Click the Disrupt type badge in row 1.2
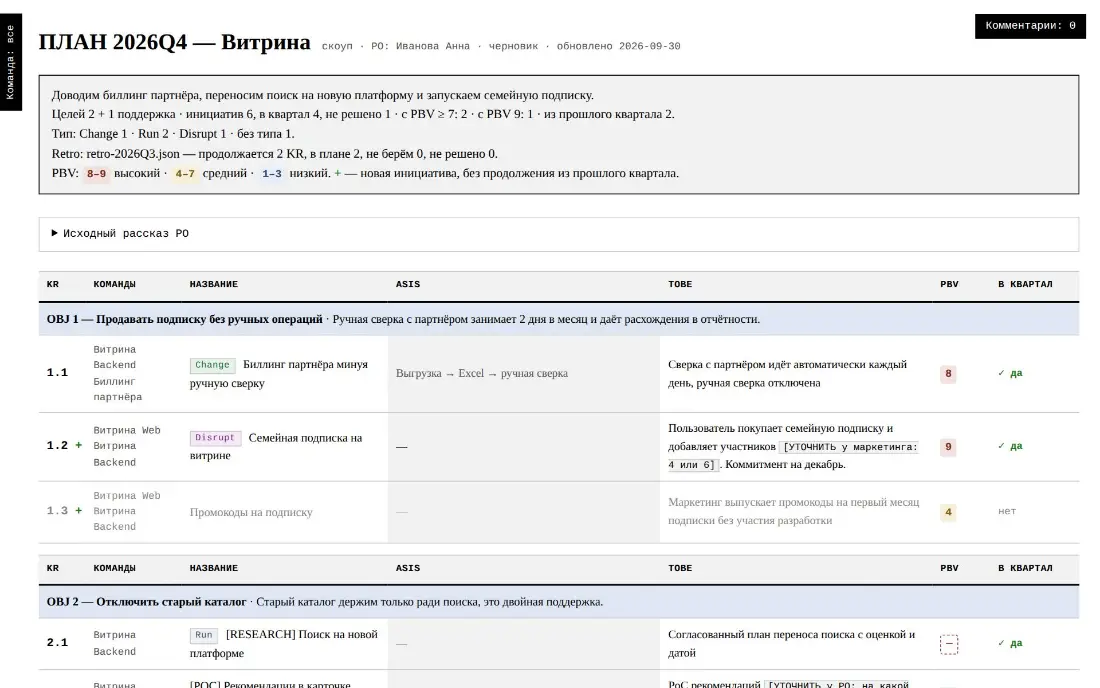Image resolution: width=1100 pixels, height=688 pixels. pos(215,438)
